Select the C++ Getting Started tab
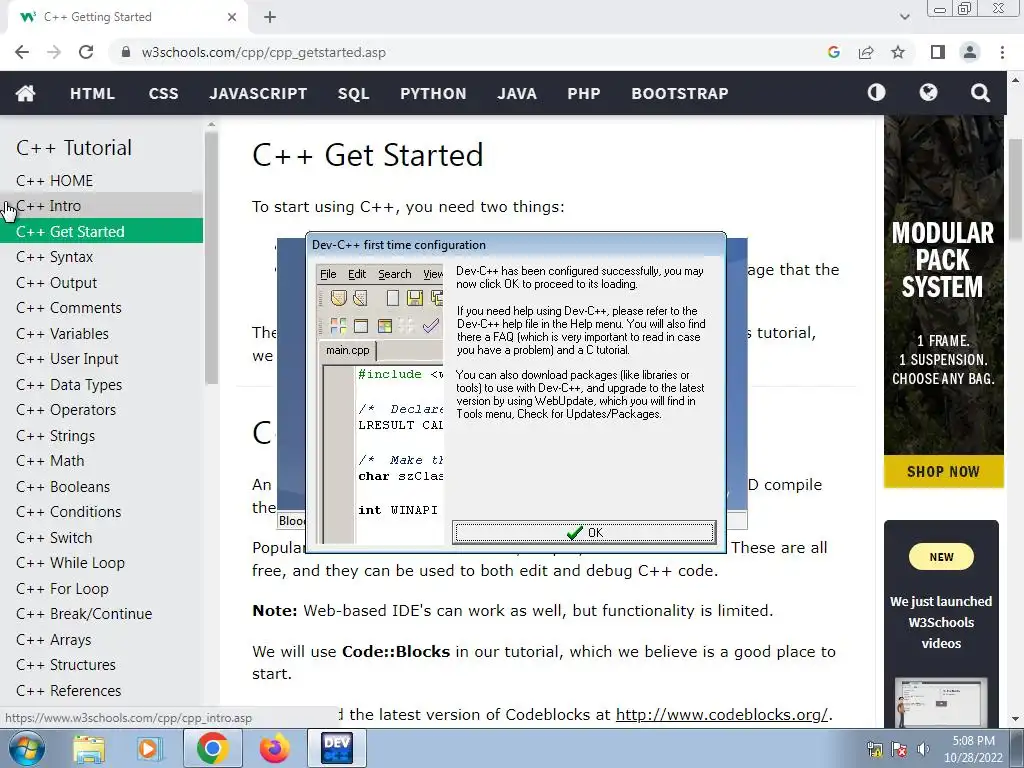 click(127, 17)
